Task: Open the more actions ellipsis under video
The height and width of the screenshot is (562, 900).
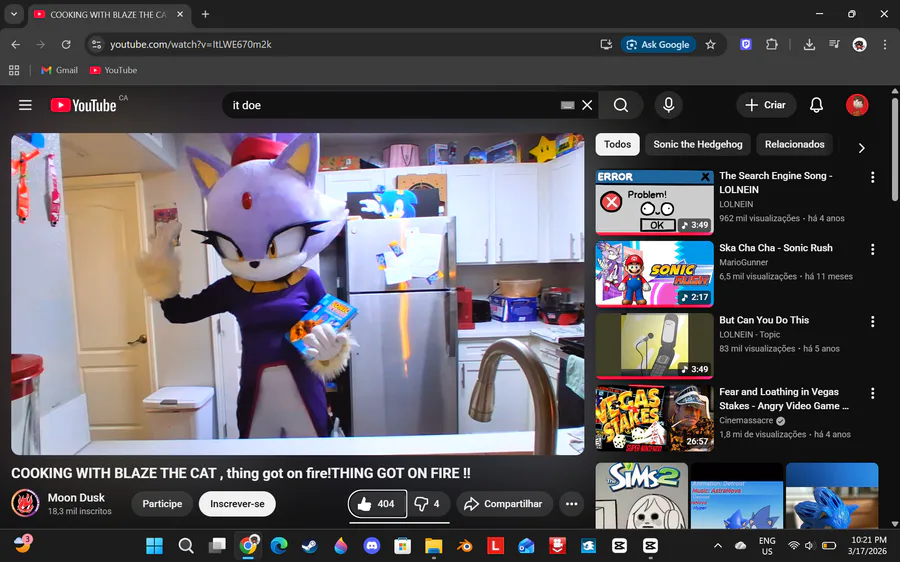Action: point(571,504)
